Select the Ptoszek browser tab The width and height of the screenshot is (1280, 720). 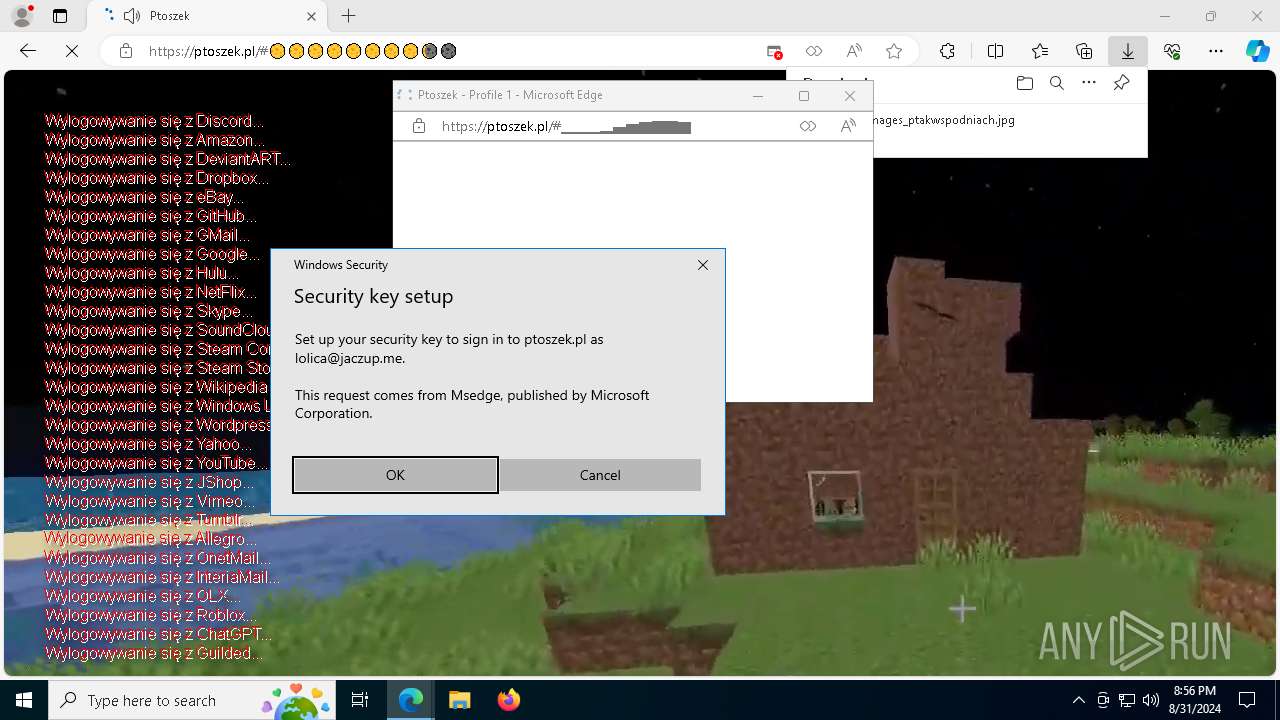click(x=206, y=16)
